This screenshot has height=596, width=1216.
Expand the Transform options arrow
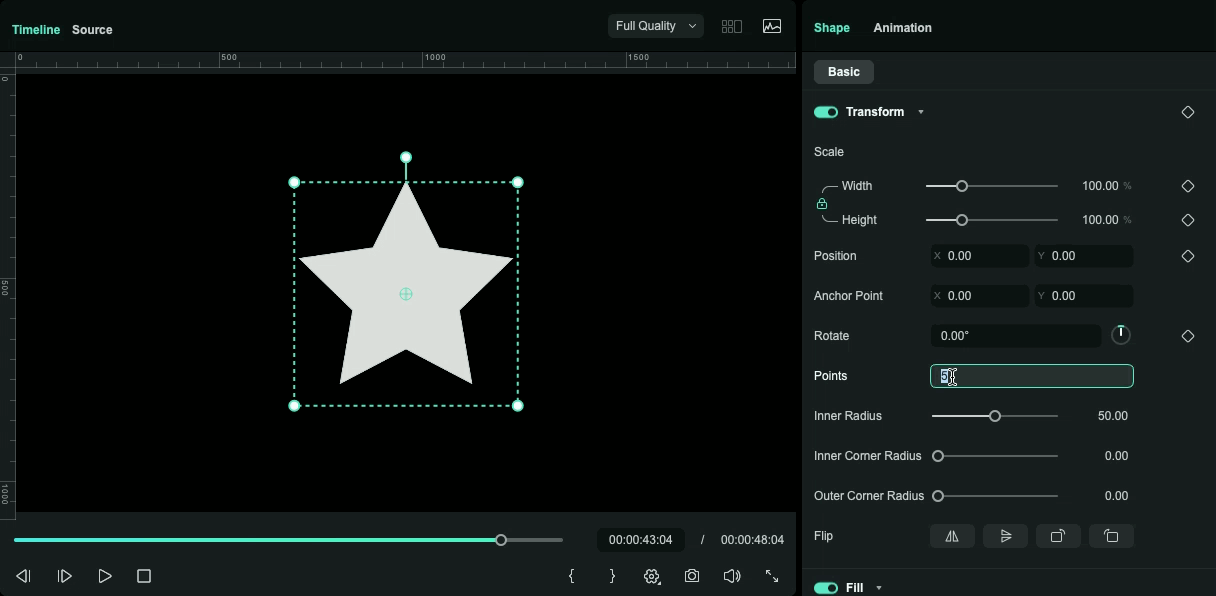(921, 112)
